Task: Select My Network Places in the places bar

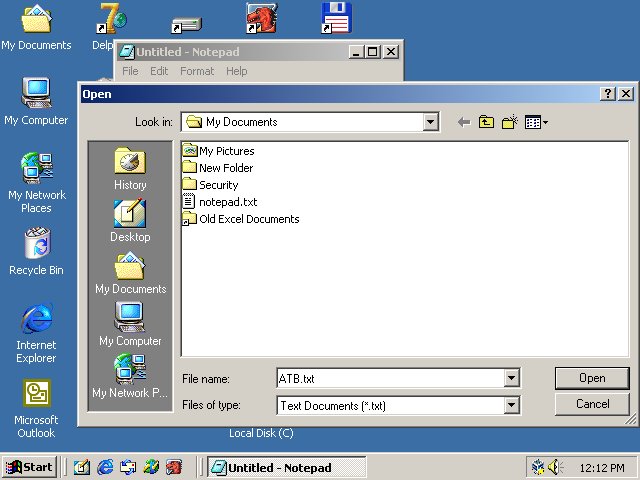Action: tap(130, 376)
